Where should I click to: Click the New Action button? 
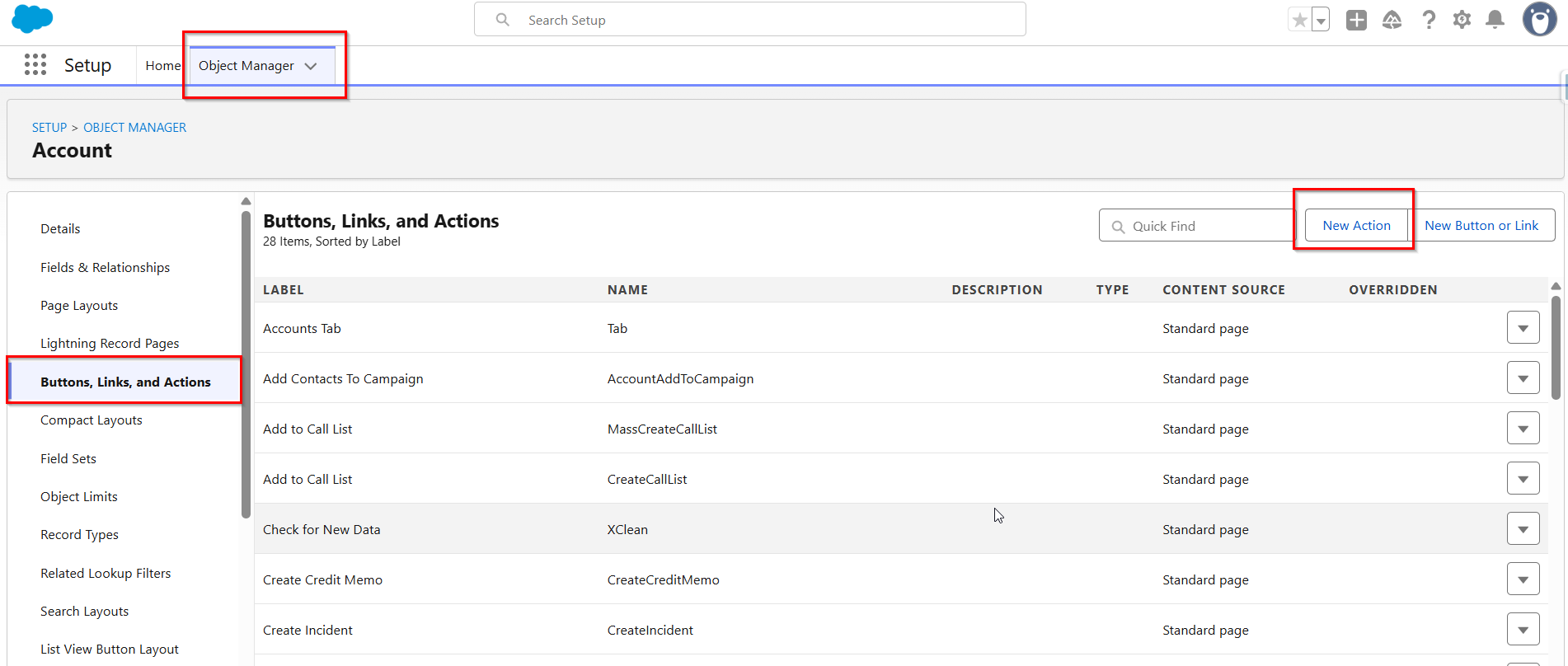pyautogui.click(x=1356, y=225)
